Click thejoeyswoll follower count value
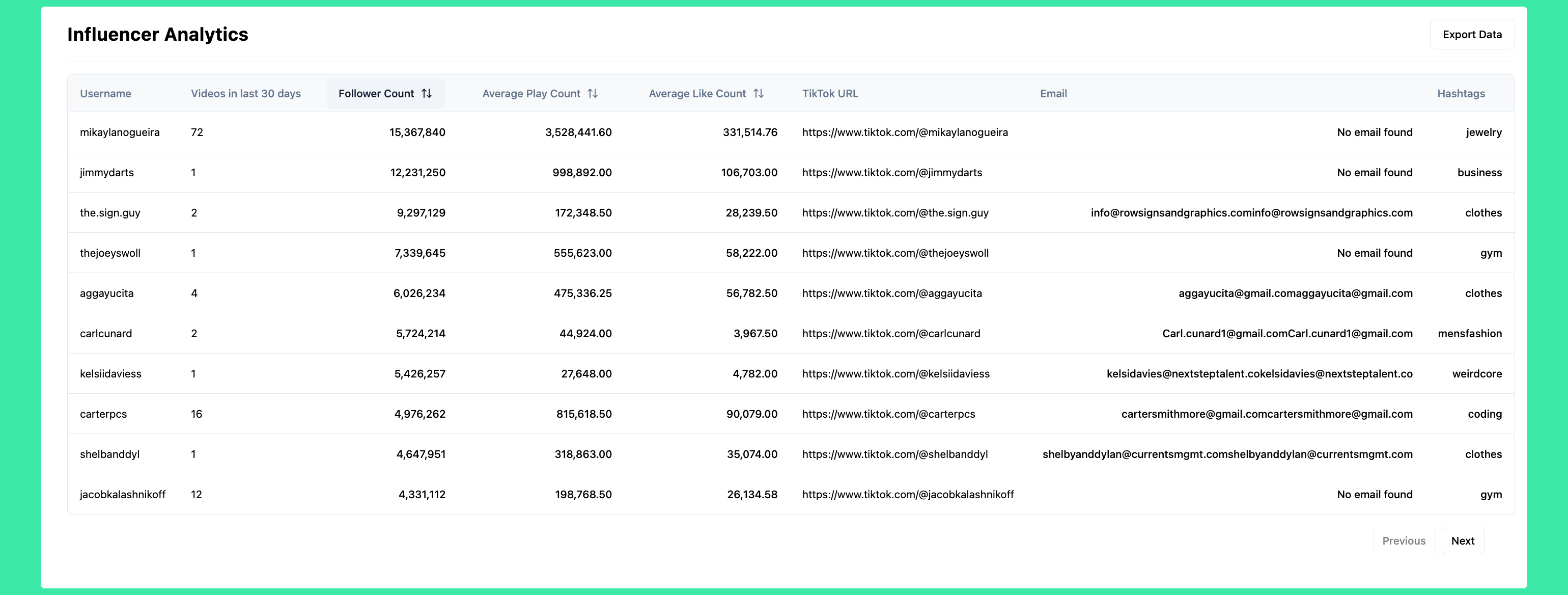The width and height of the screenshot is (1568, 595). (x=419, y=253)
